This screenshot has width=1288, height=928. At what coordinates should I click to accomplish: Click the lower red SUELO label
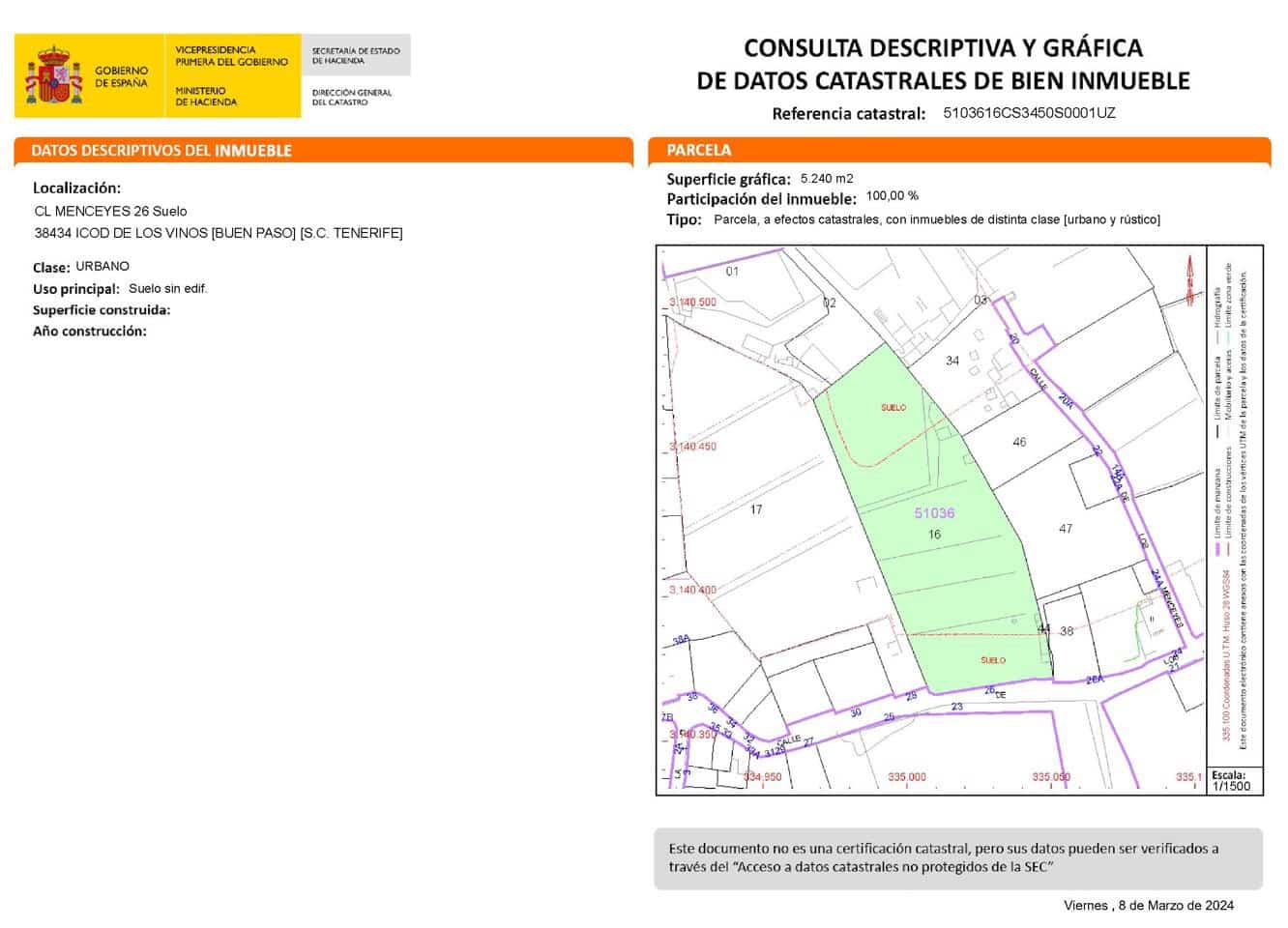click(x=990, y=659)
